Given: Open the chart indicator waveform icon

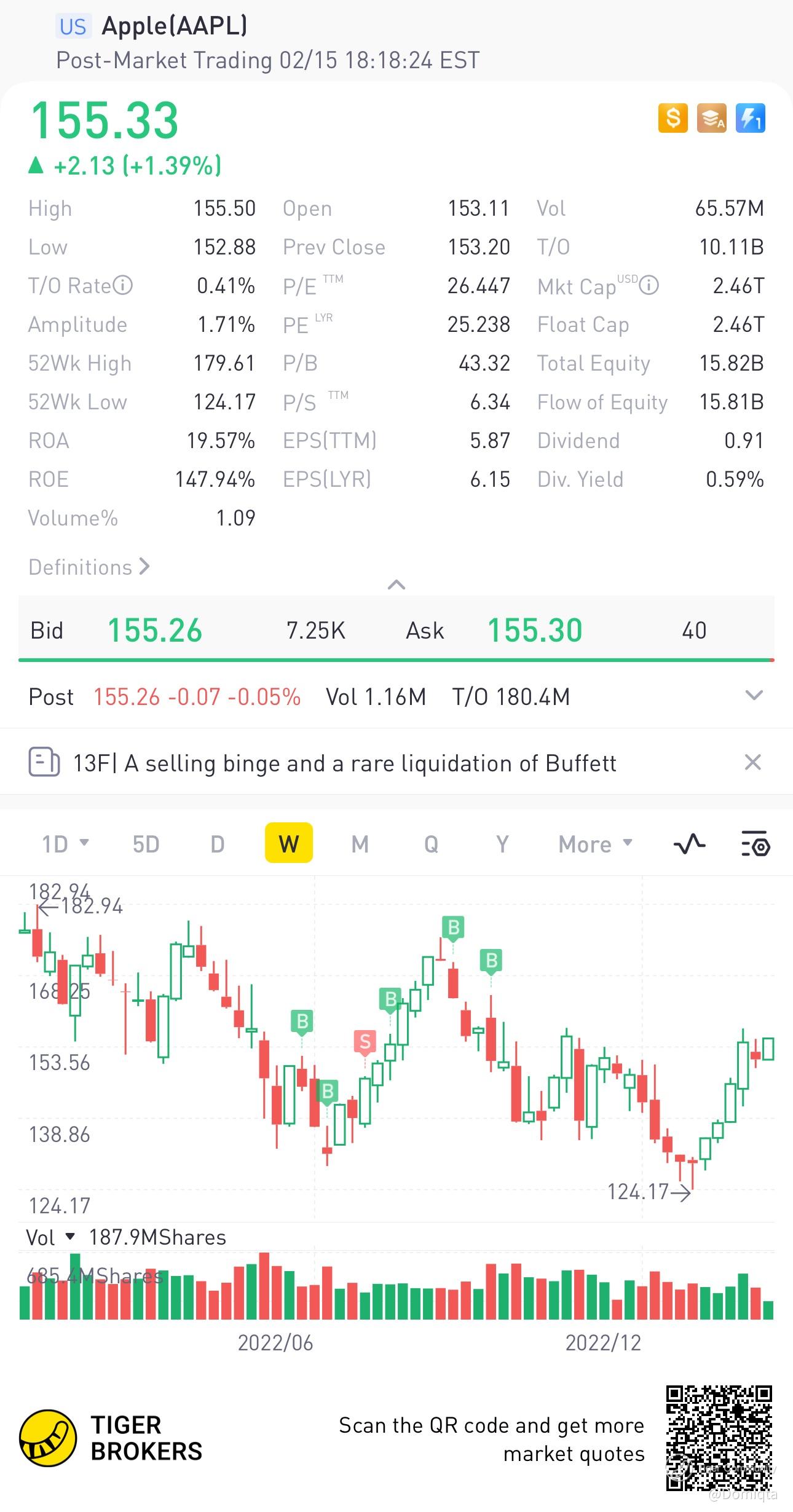Looking at the screenshot, I should click(690, 843).
